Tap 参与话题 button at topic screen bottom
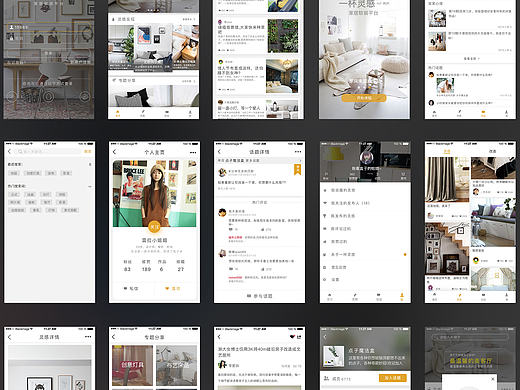The width and height of the screenshot is (520, 390). point(259,296)
